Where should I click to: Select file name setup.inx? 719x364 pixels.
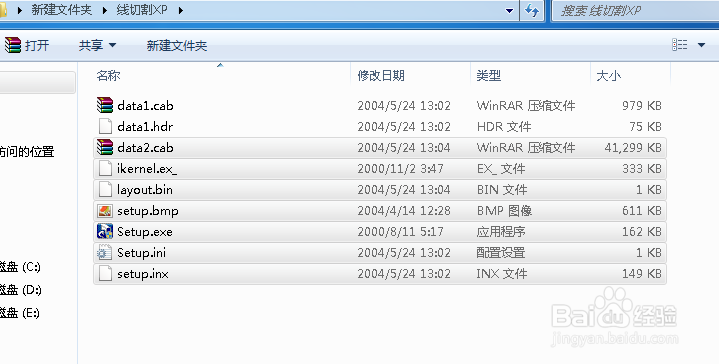[x=143, y=274]
